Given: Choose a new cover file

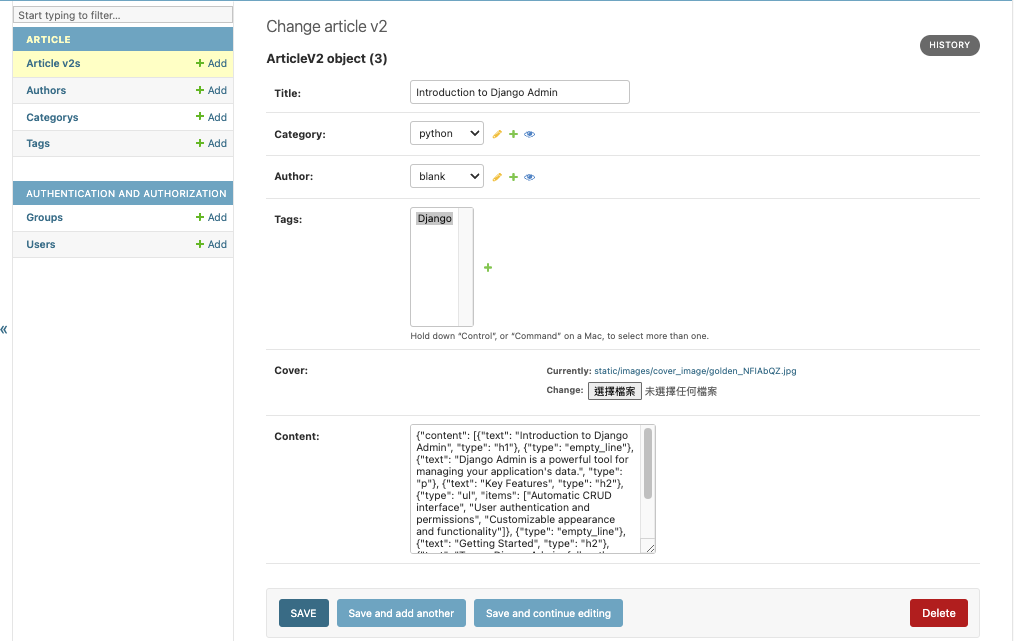Looking at the screenshot, I should click(614, 391).
